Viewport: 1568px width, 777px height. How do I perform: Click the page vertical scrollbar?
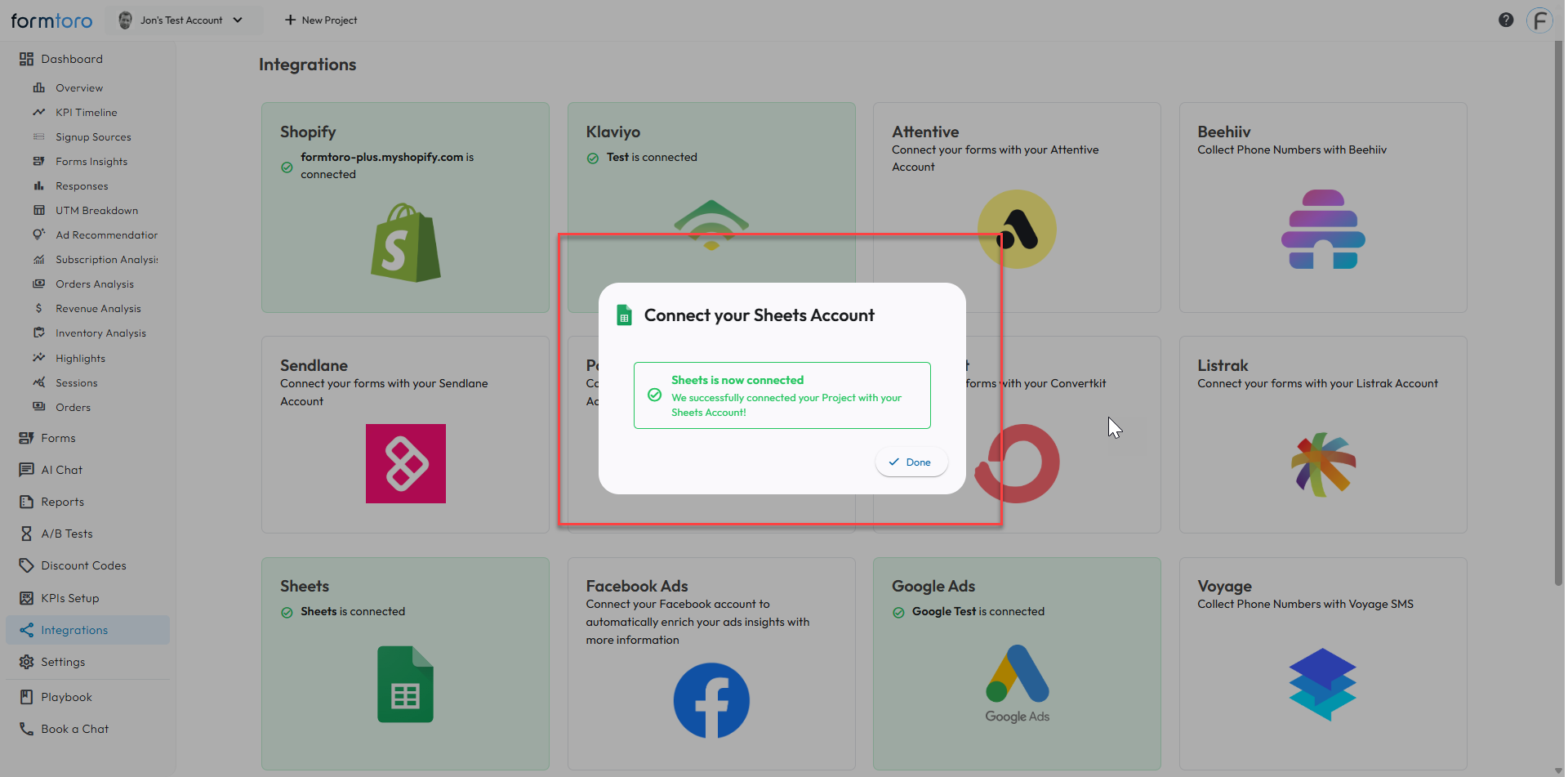1558,315
